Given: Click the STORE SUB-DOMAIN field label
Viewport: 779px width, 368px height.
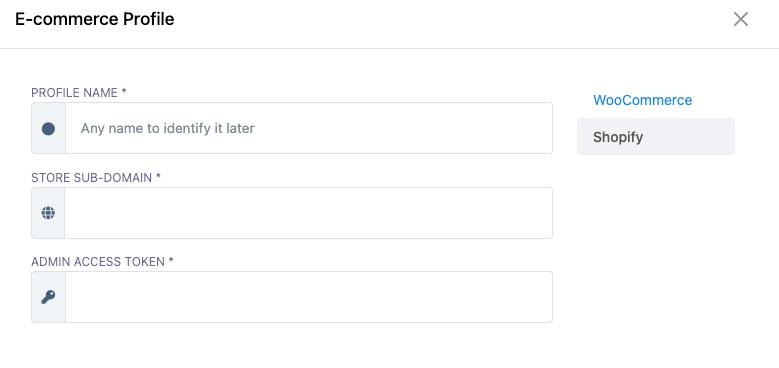Looking at the screenshot, I should click(91, 178).
